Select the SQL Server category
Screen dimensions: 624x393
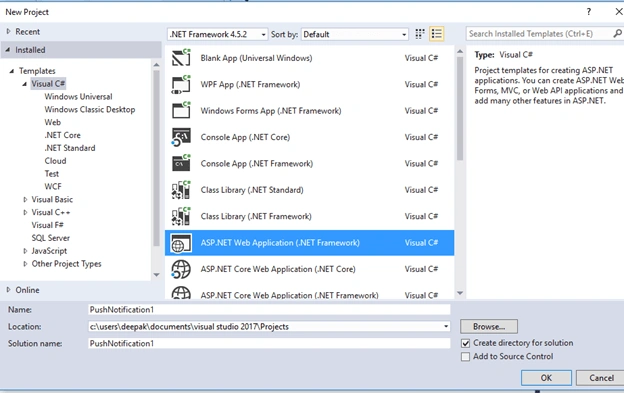click(x=51, y=238)
